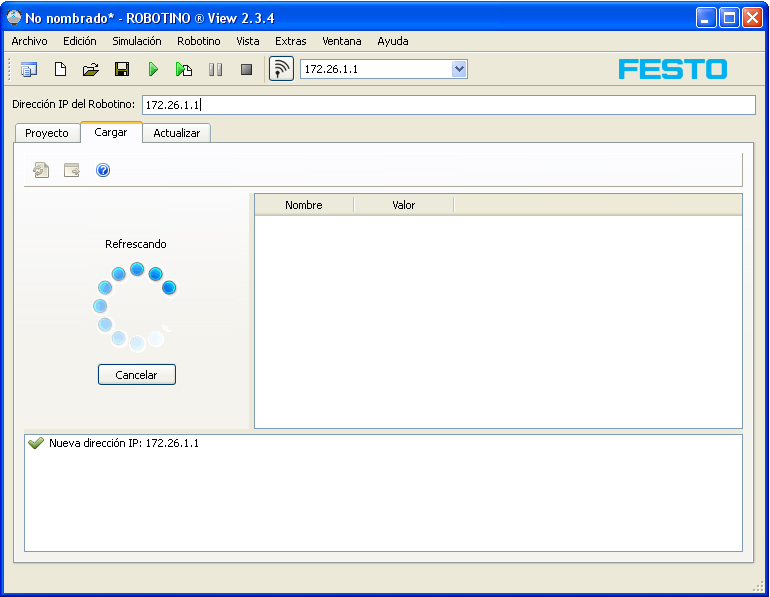Maximize the ROBOTINO View window
This screenshot has height=597, width=770.
(729, 18)
